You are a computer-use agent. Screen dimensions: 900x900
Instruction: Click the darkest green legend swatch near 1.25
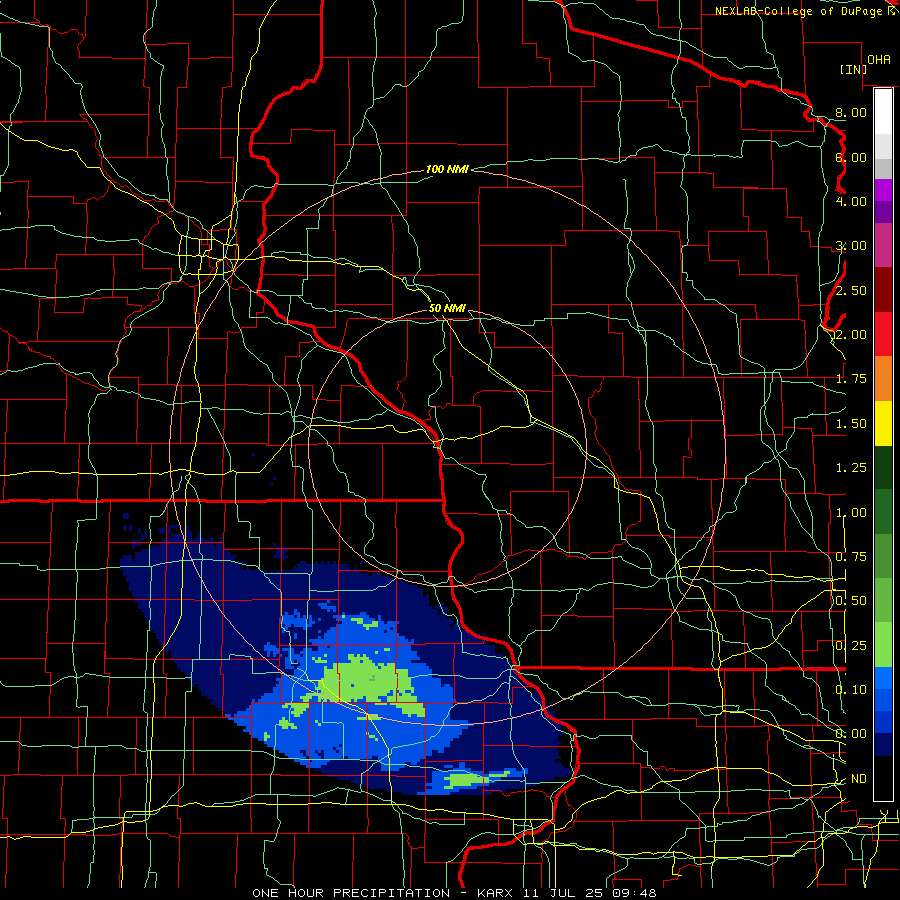[x=883, y=467]
